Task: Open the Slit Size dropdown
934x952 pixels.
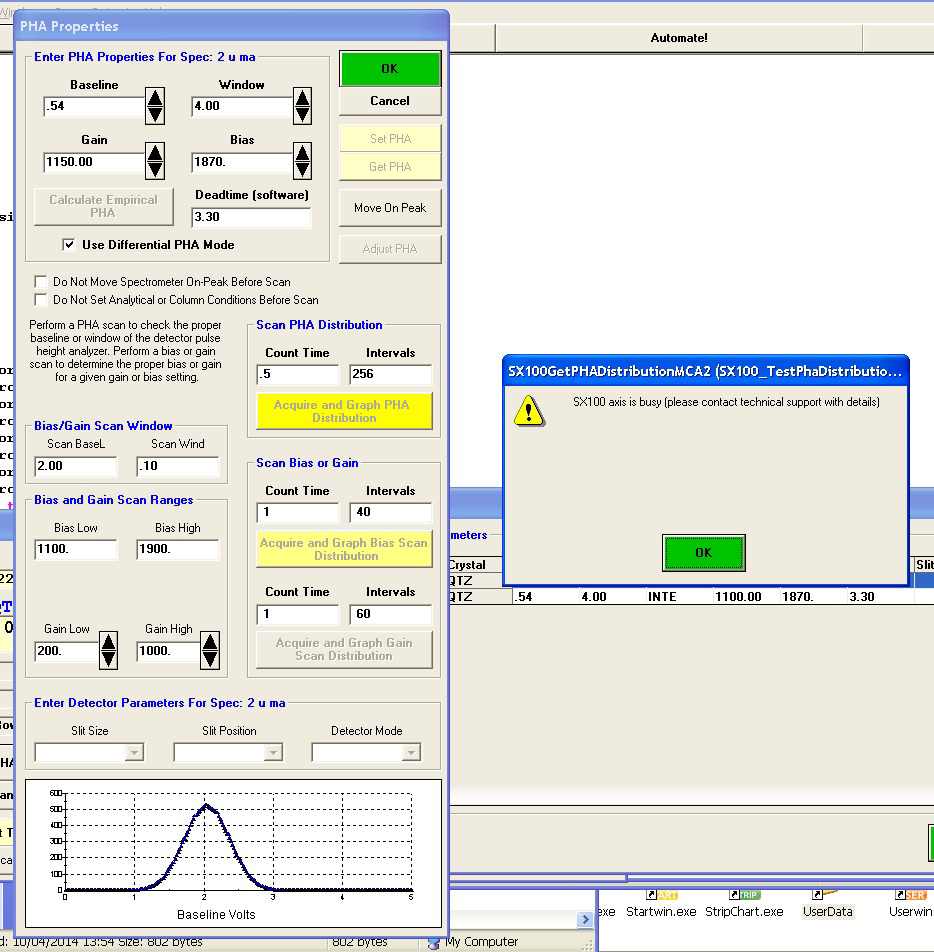Action: point(135,753)
